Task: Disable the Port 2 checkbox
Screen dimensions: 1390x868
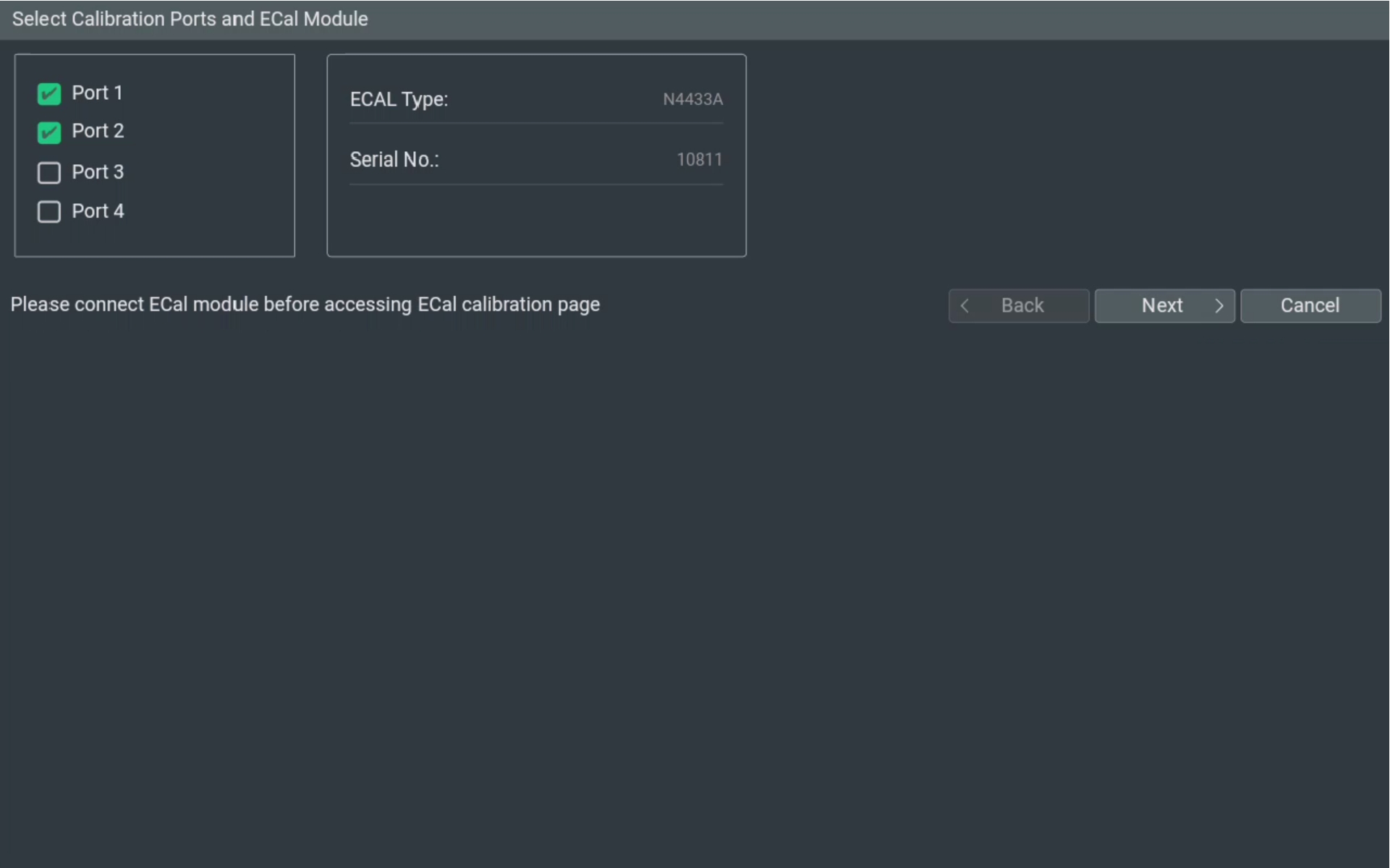Action: point(48,132)
